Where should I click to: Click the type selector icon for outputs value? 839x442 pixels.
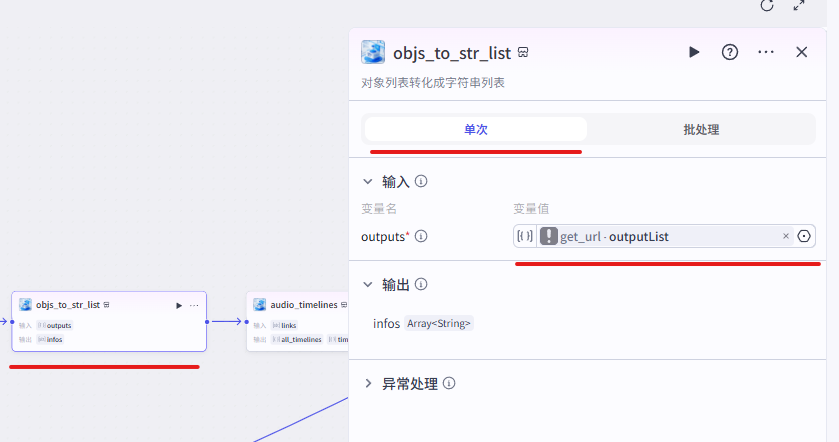pos(525,236)
